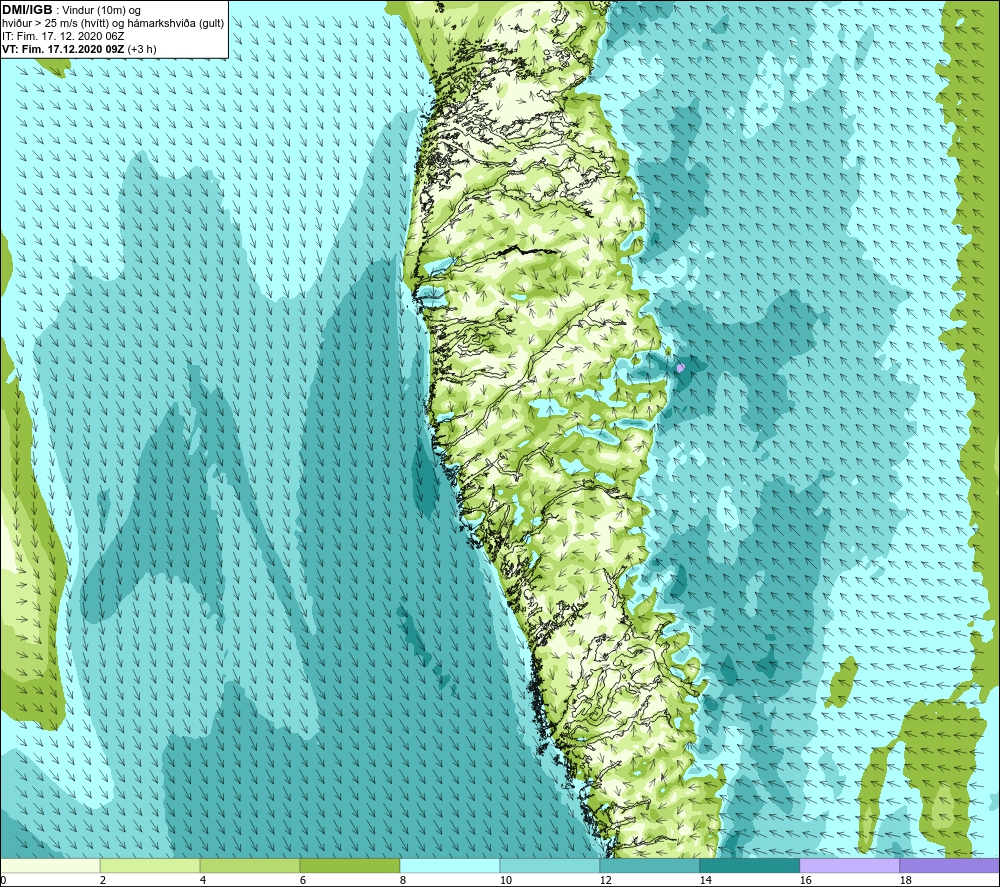Choose the 14–16 m/s dark teal swatch
The height and width of the screenshot is (887, 1000).
(749, 865)
